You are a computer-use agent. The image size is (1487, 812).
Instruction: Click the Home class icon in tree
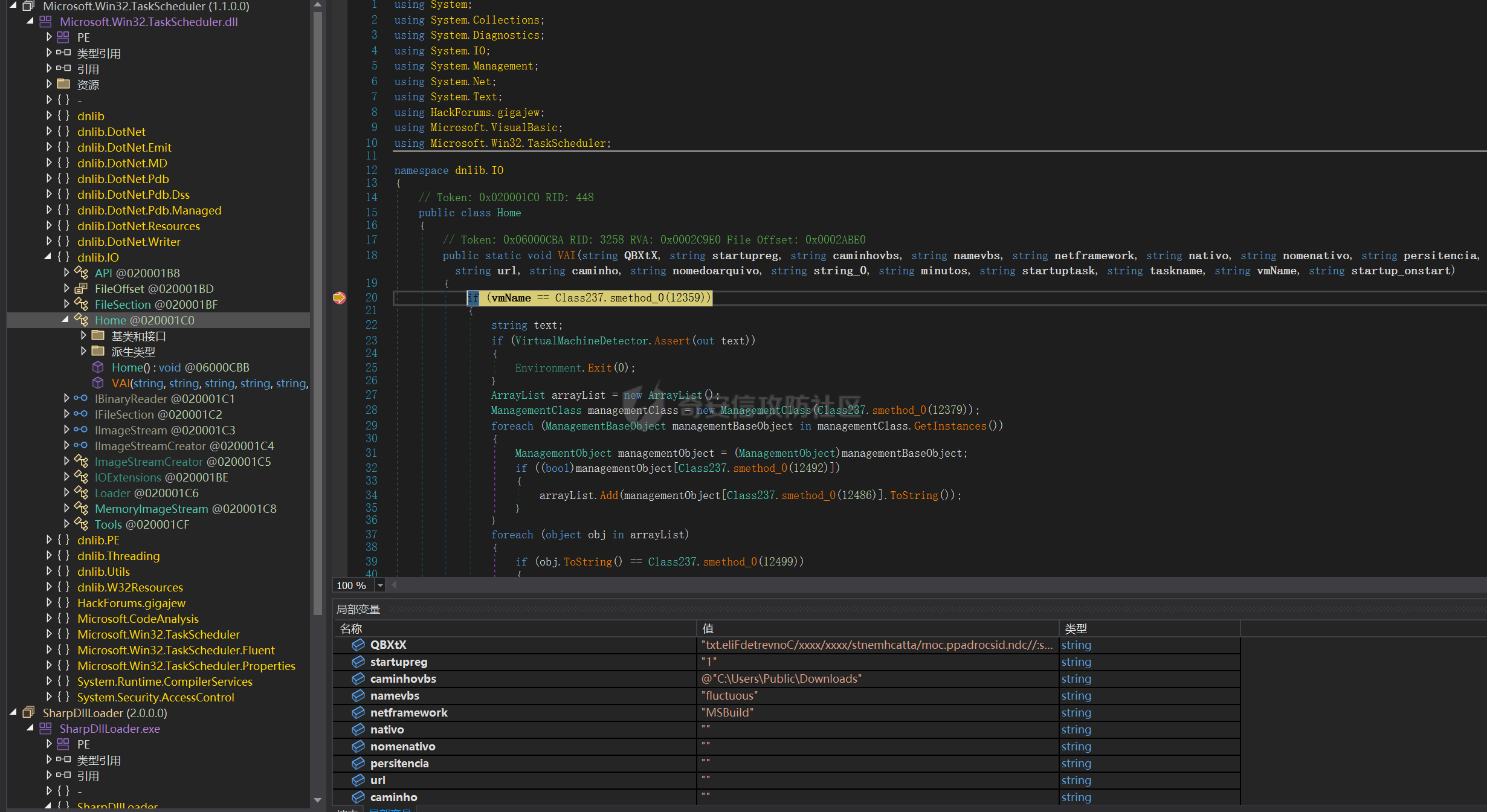[x=82, y=320]
